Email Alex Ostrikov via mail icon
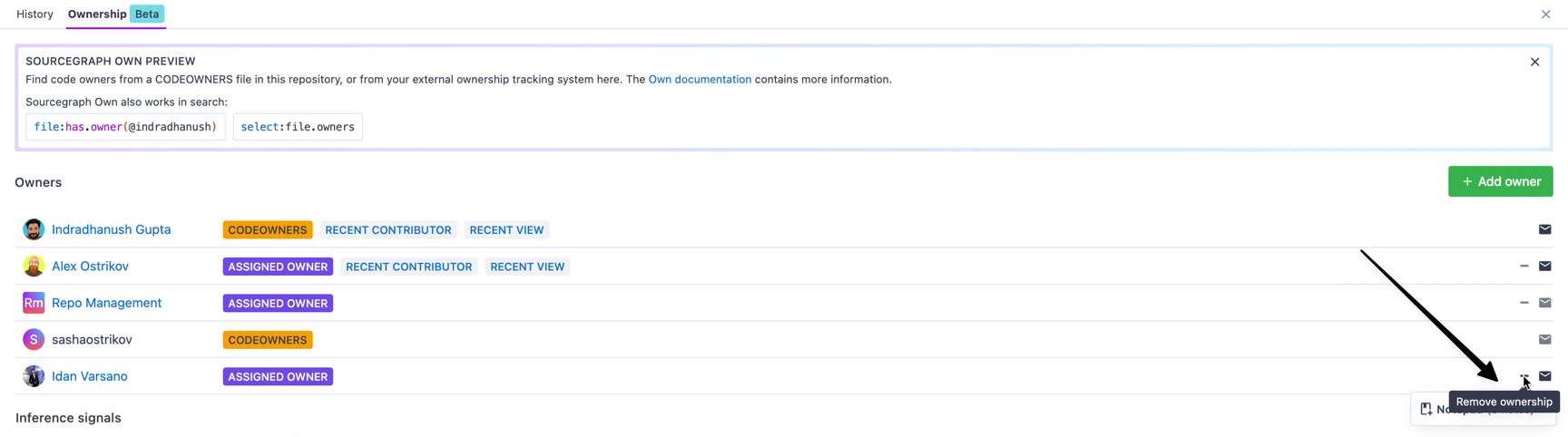 tap(1544, 267)
